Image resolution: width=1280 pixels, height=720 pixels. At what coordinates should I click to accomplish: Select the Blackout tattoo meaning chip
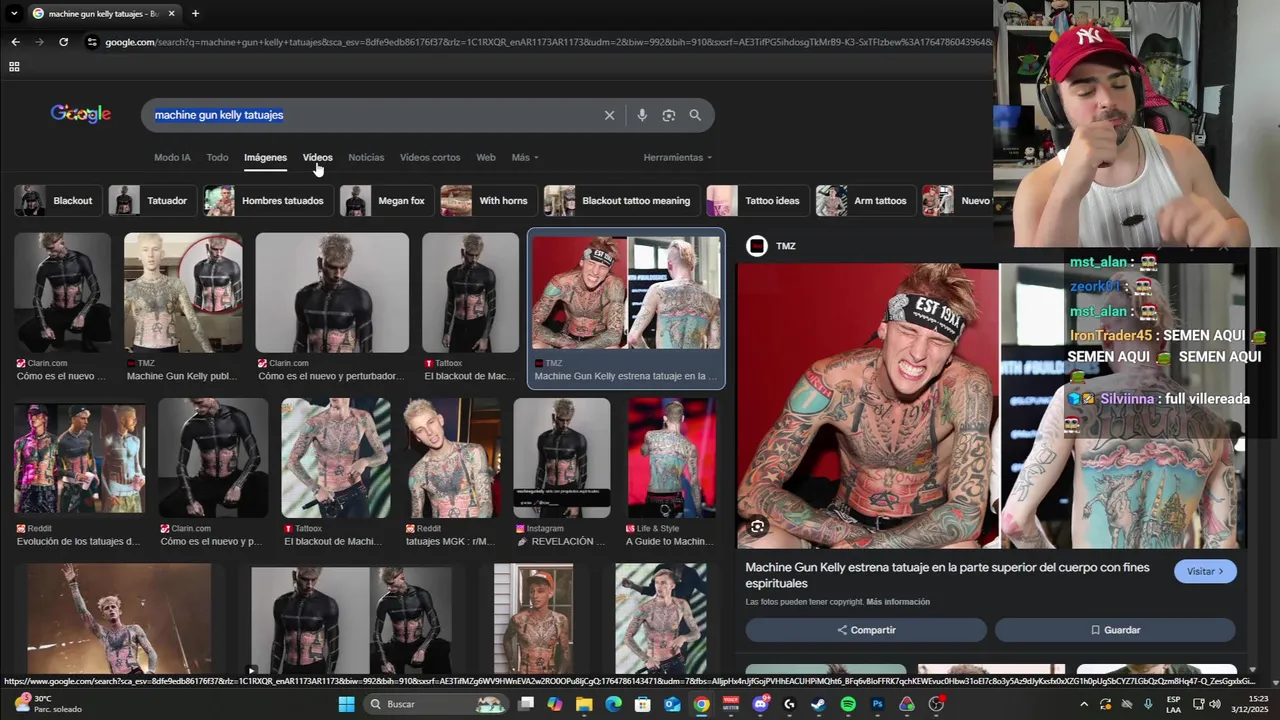tap(621, 201)
